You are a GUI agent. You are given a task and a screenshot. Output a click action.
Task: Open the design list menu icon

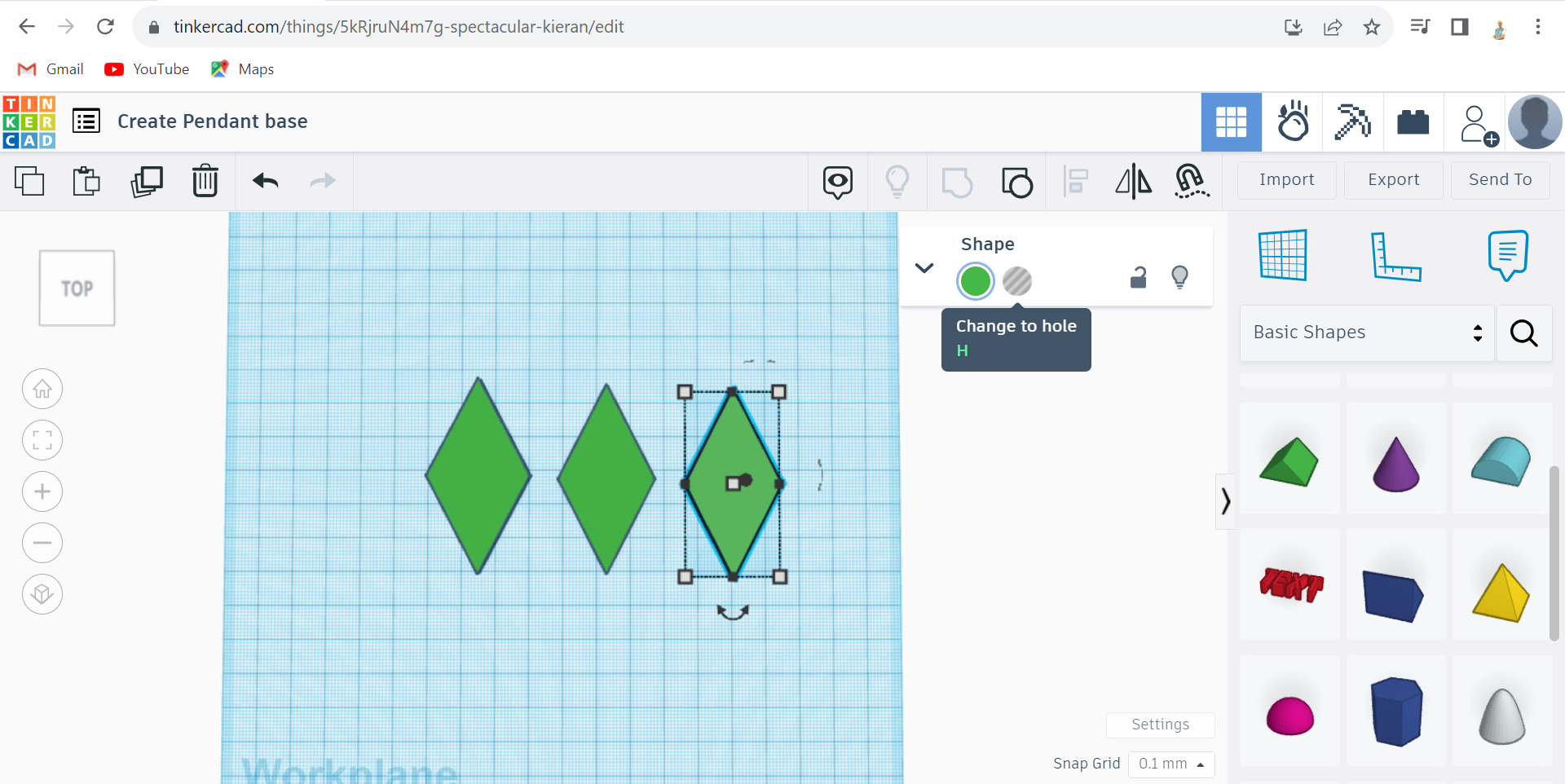[86, 121]
